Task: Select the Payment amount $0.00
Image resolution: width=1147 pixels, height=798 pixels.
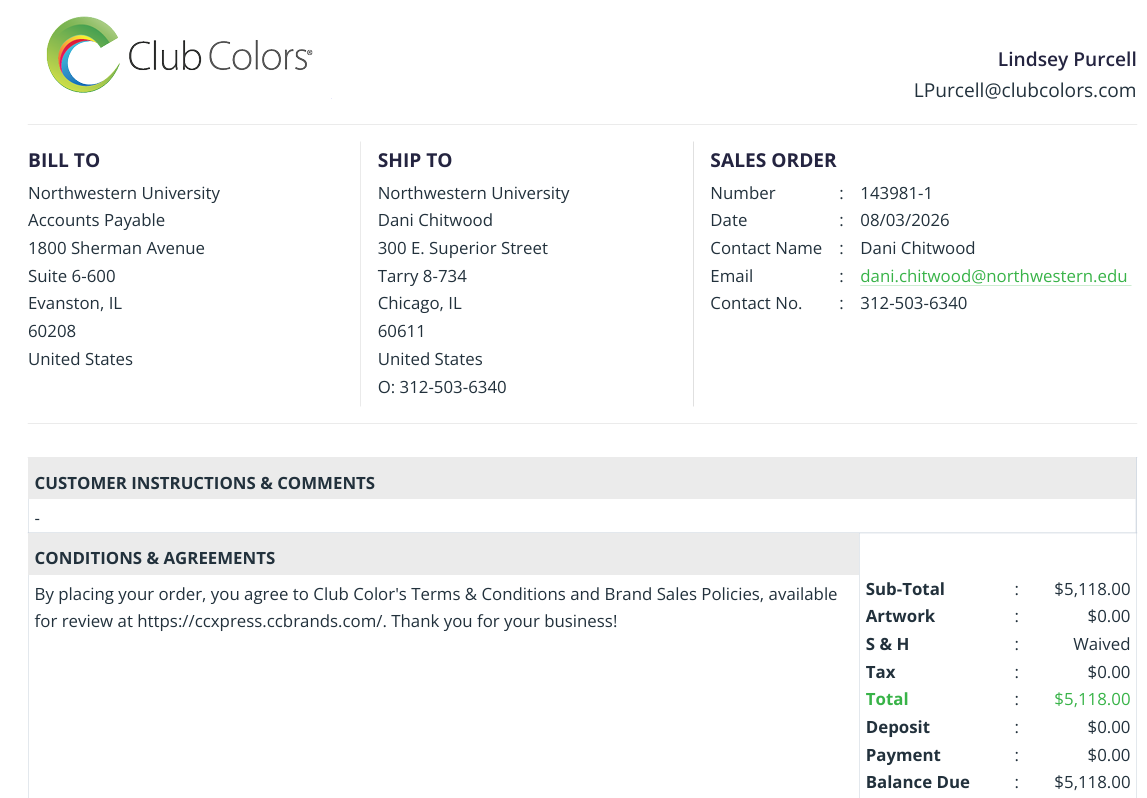Action: click(x=1108, y=755)
